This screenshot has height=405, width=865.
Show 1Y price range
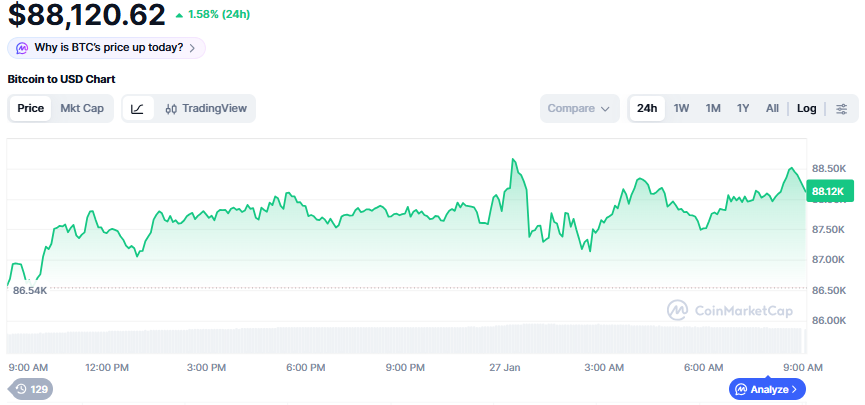(743, 108)
